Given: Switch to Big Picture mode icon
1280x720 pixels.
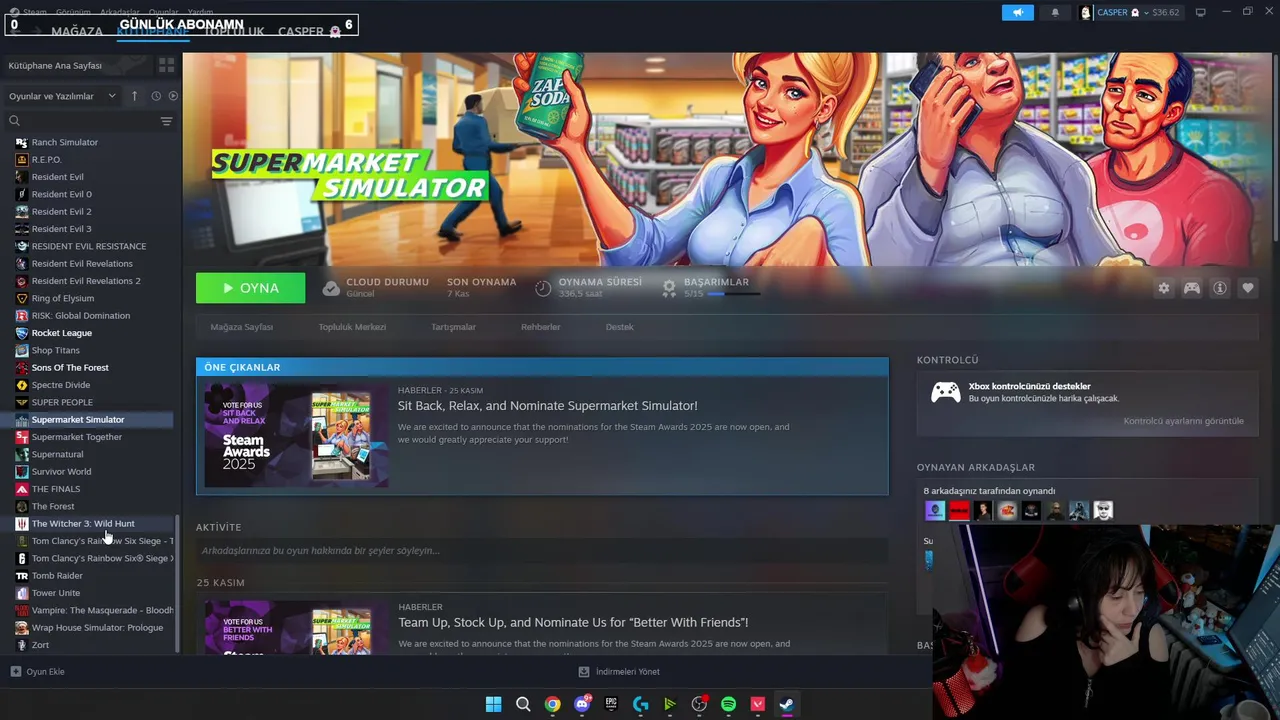Looking at the screenshot, I should pyautogui.click(x=1200, y=13).
